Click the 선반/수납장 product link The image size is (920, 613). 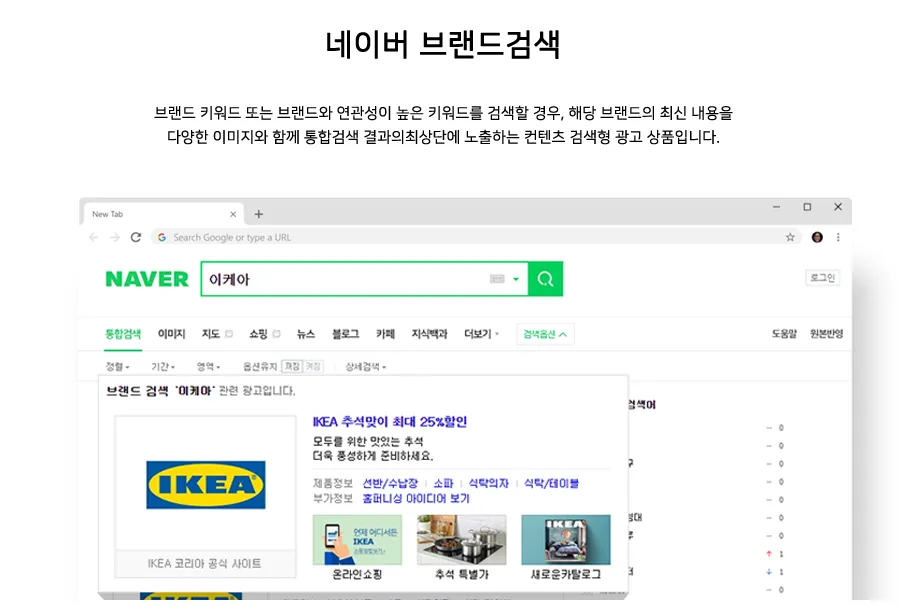tap(390, 483)
